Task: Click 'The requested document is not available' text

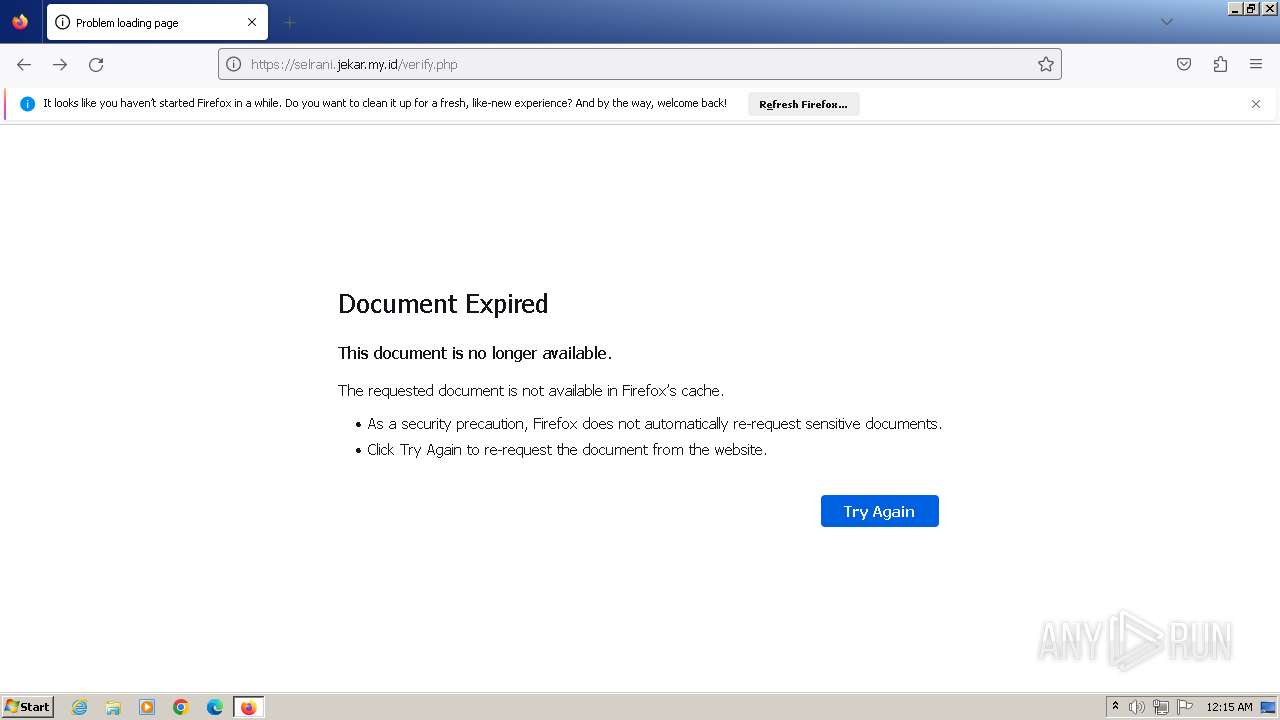Action: [531, 391]
